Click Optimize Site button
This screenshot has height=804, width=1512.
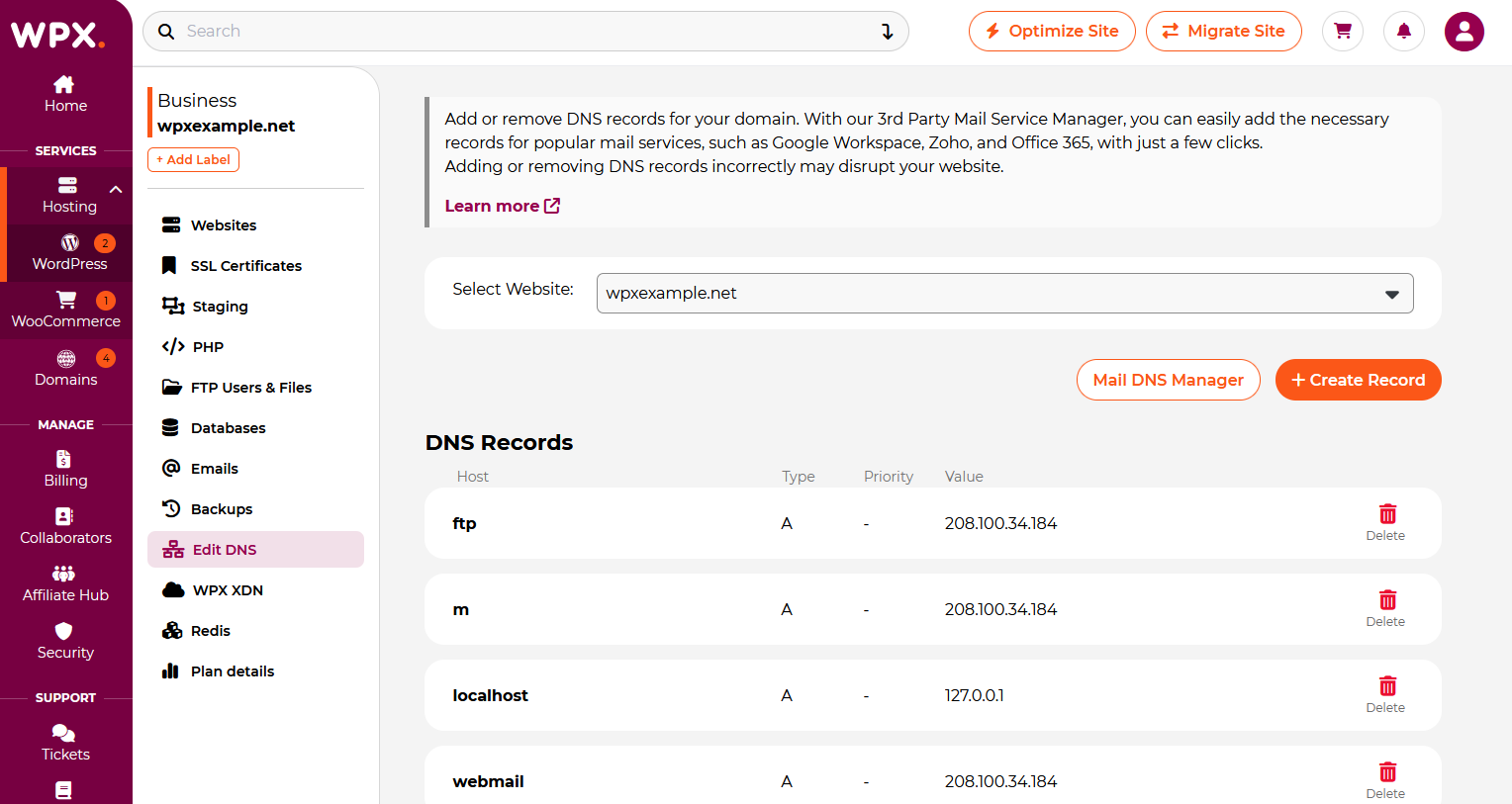tap(1052, 31)
